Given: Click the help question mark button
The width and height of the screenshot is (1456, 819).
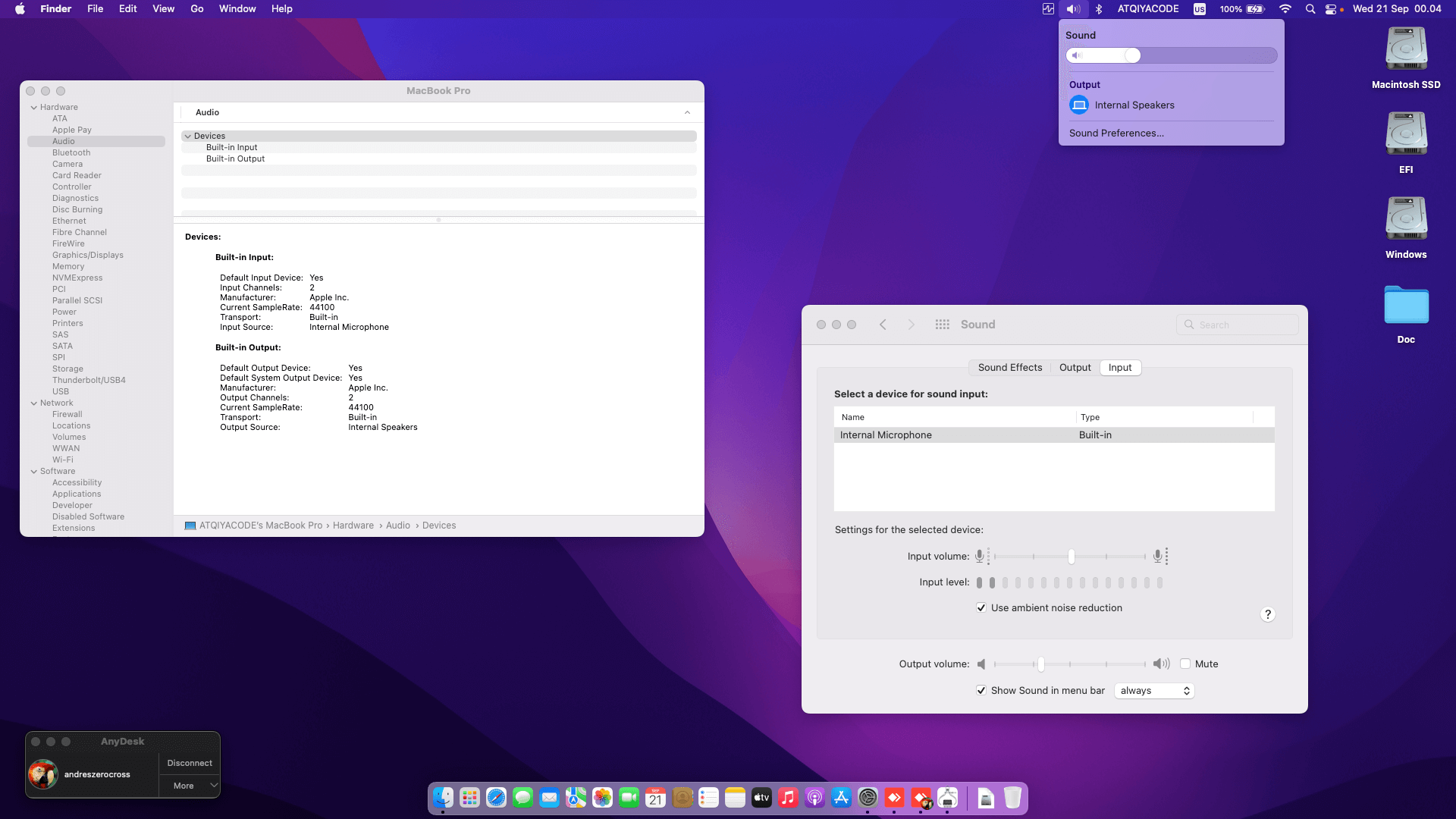Looking at the screenshot, I should pos(1268,614).
